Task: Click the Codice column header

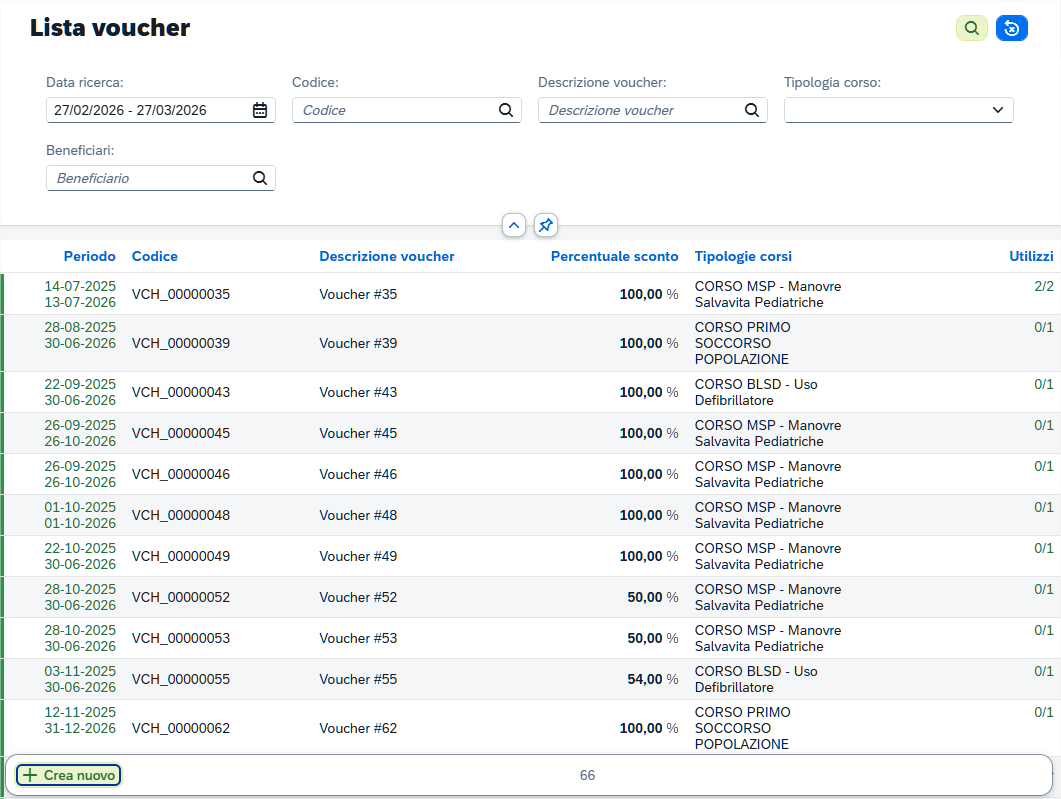Action: (155, 256)
